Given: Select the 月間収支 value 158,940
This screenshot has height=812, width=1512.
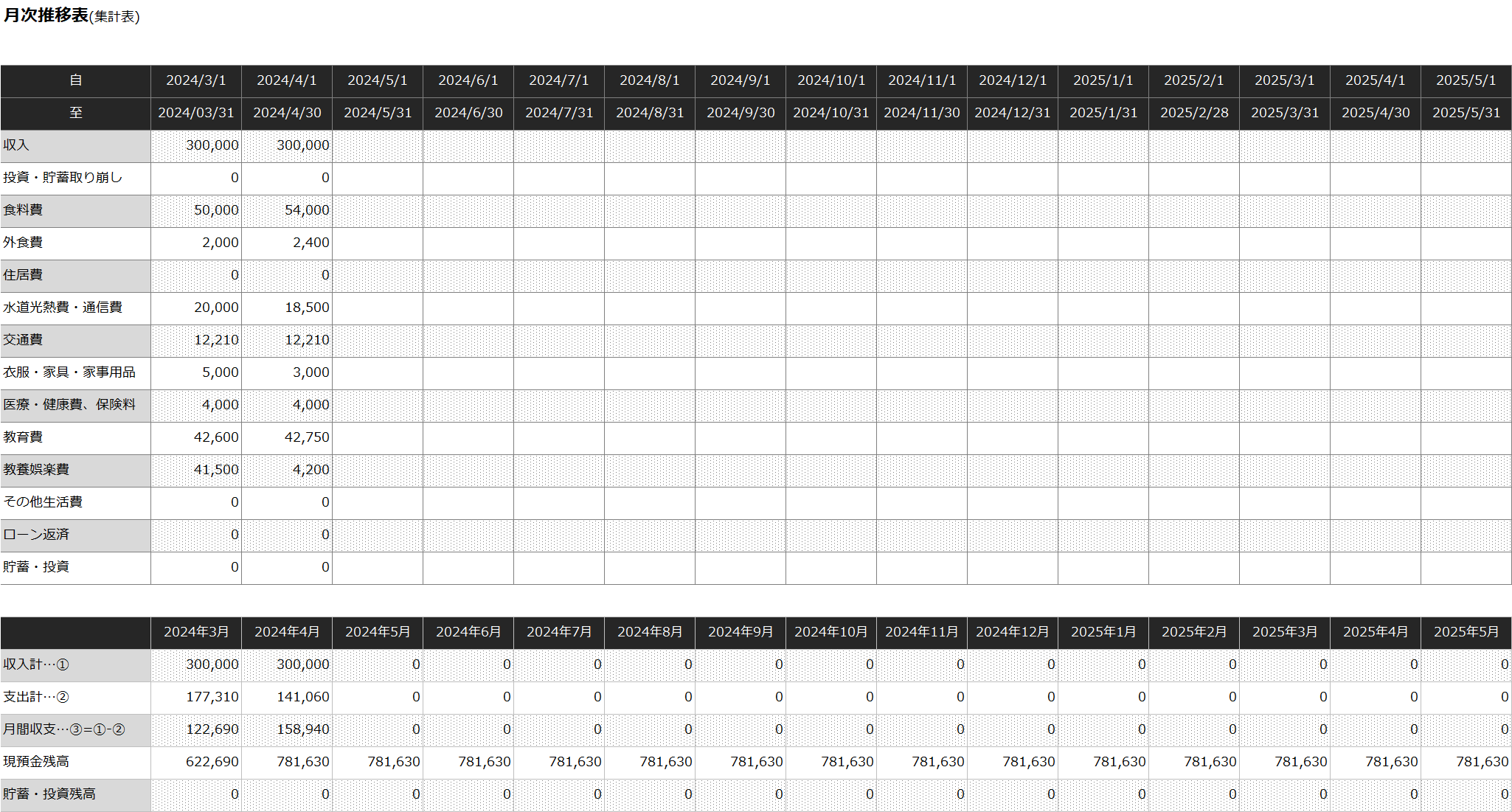Looking at the screenshot, I should pos(287,729).
